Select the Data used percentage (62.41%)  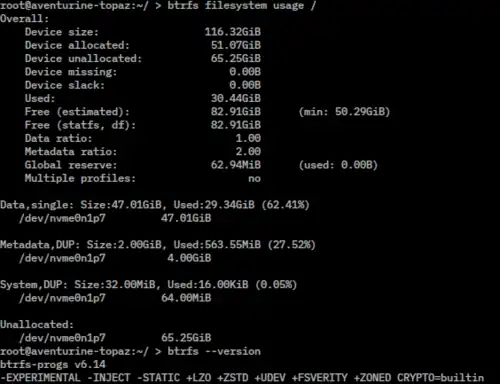pyautogui.click(x=285, y=205)
